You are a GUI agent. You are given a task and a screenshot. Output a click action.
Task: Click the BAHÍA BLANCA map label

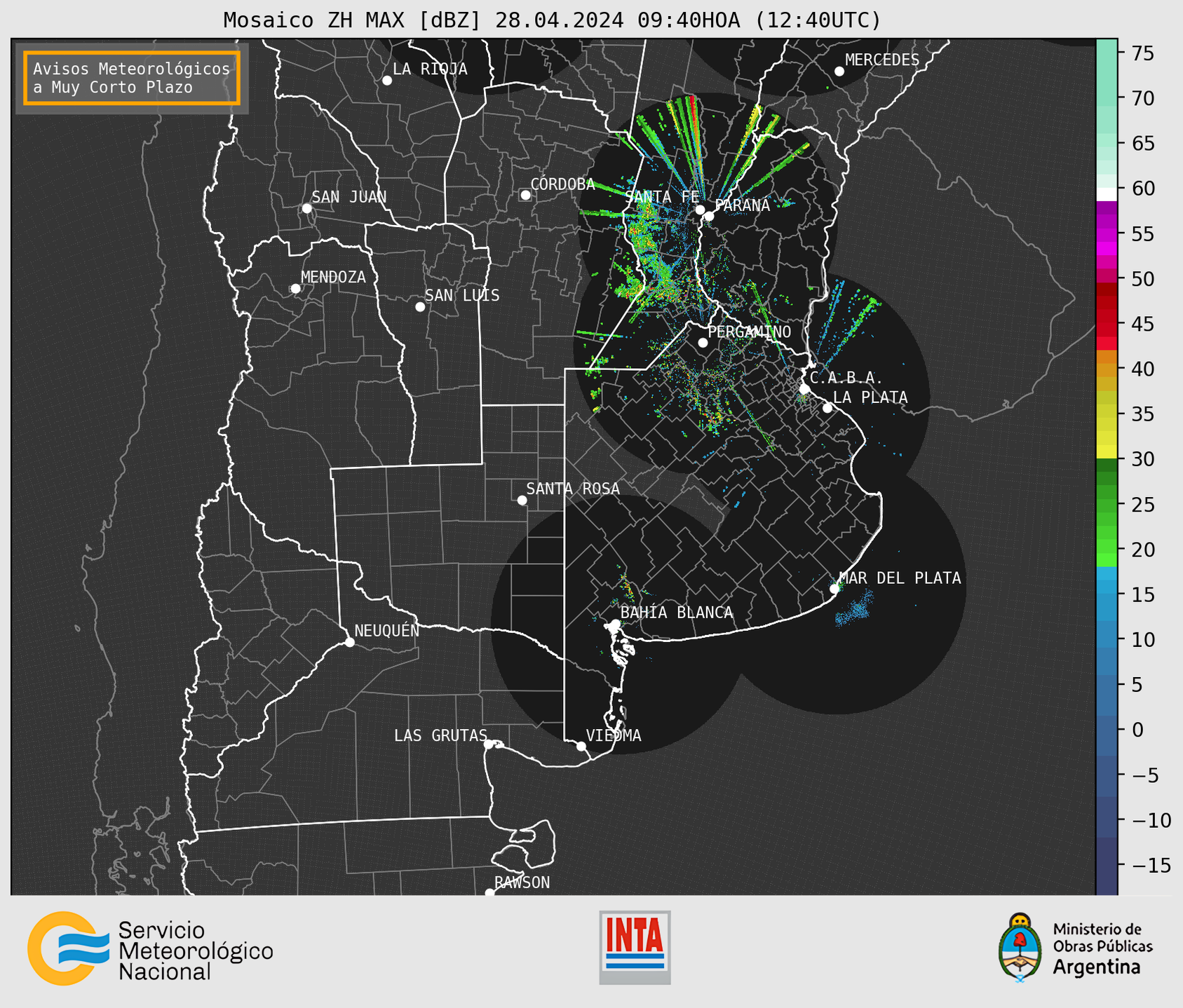click(677, 612)
